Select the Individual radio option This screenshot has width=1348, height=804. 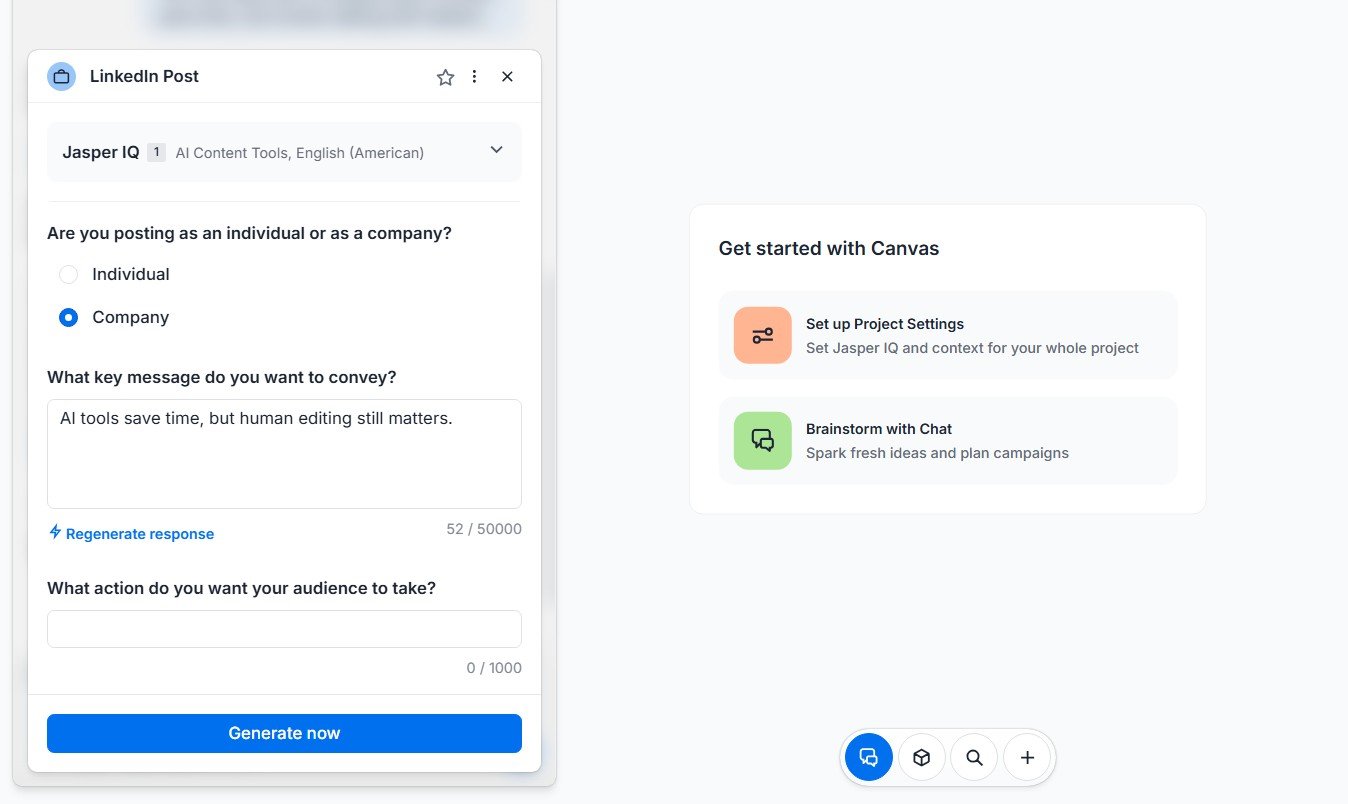(x=68, y=274)
